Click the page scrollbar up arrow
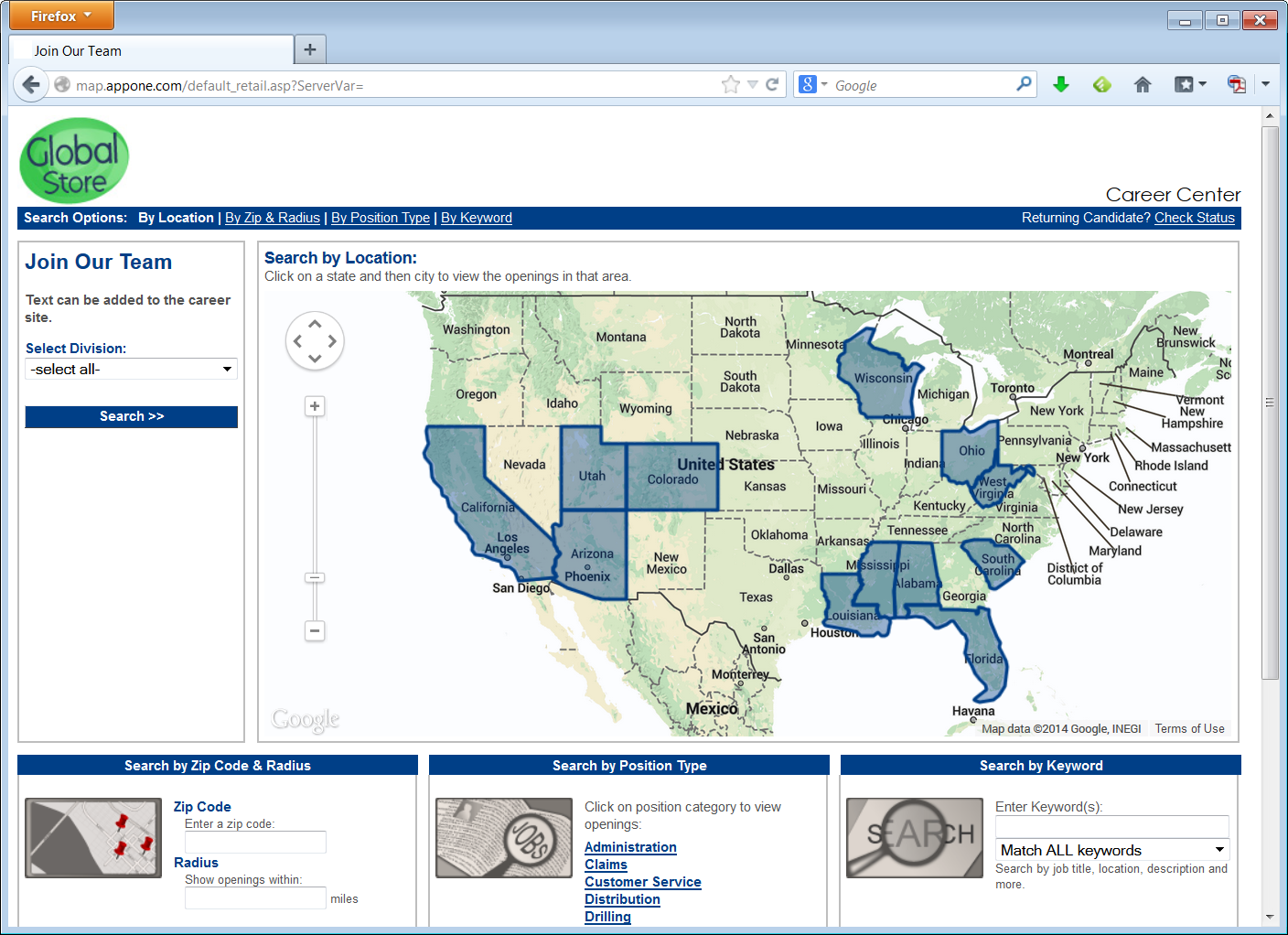Image resolution: width=1288 pixels, height=935 pixels. pos(1270,116)
